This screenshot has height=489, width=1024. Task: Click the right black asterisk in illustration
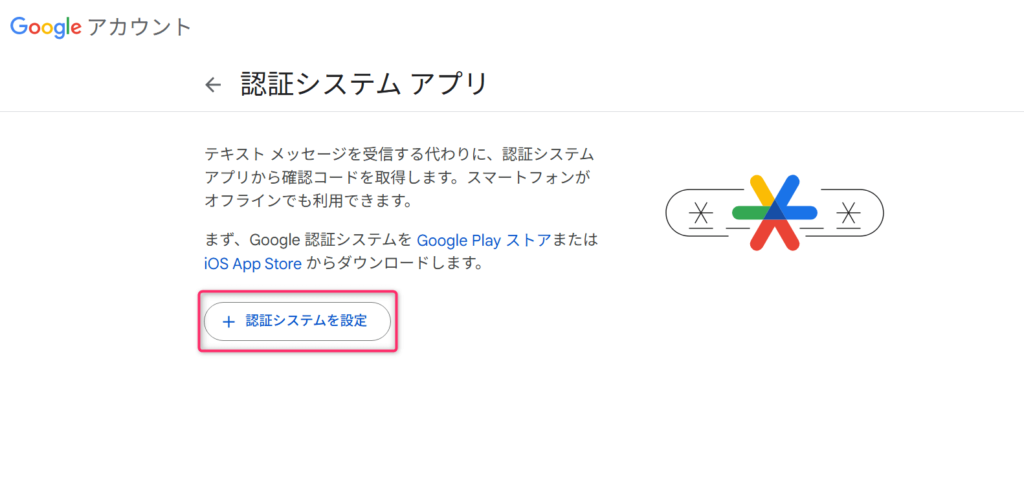pos(848,213)
